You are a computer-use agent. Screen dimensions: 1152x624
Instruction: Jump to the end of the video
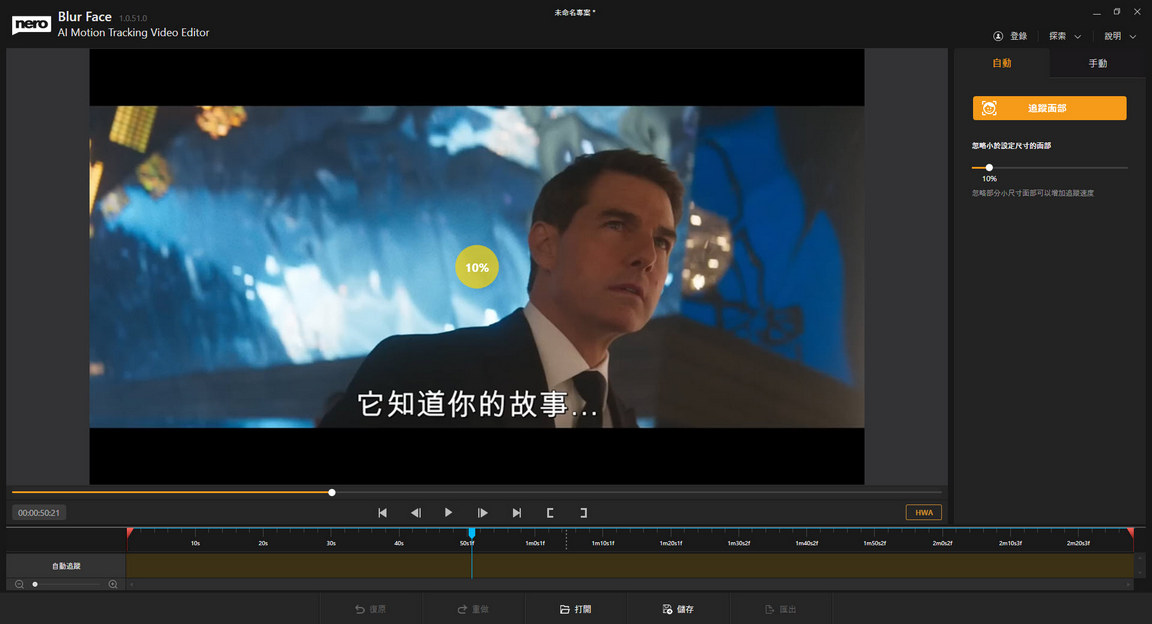516,513
